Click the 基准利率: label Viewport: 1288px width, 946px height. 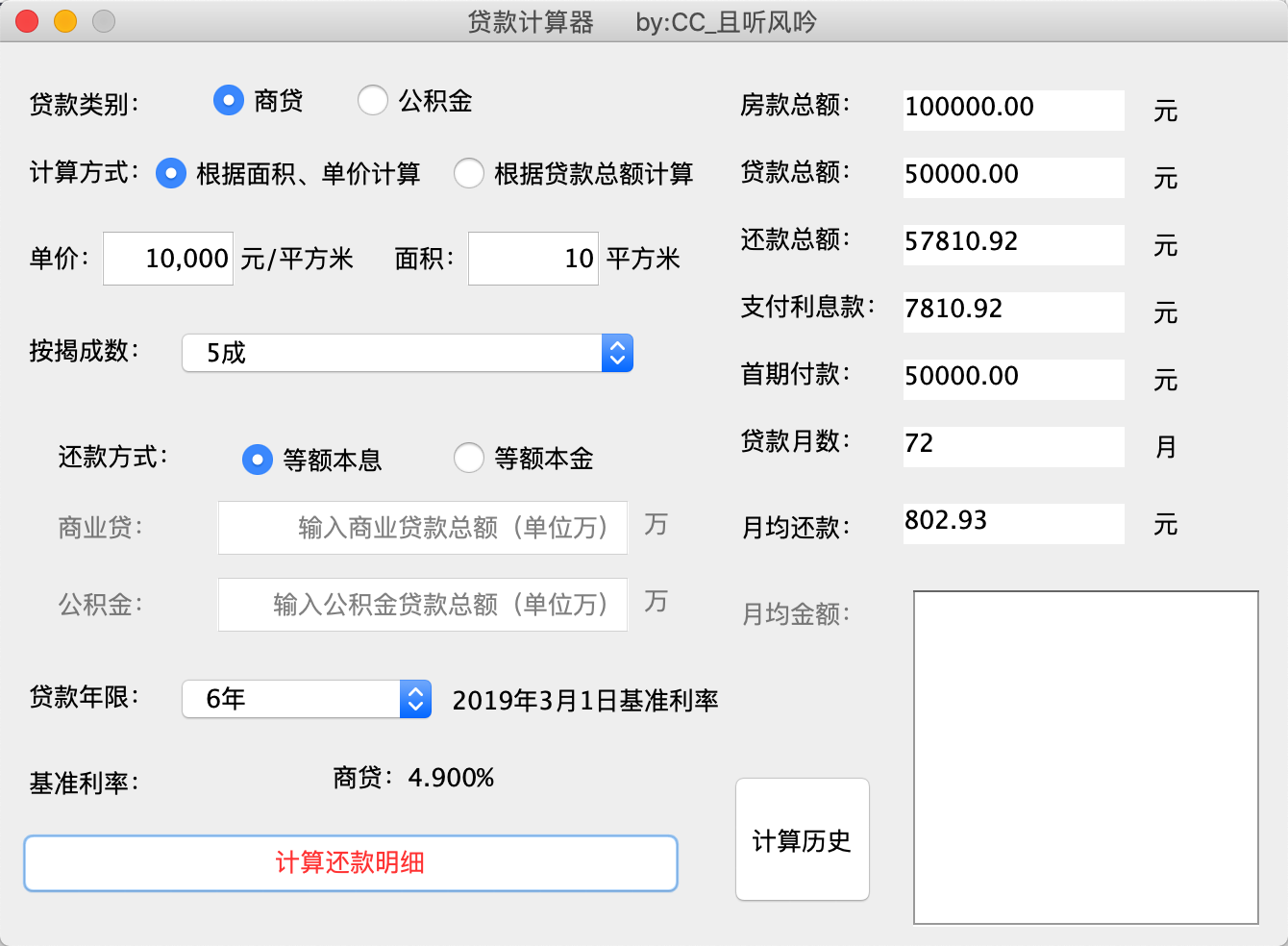click(x=85, y=784)
